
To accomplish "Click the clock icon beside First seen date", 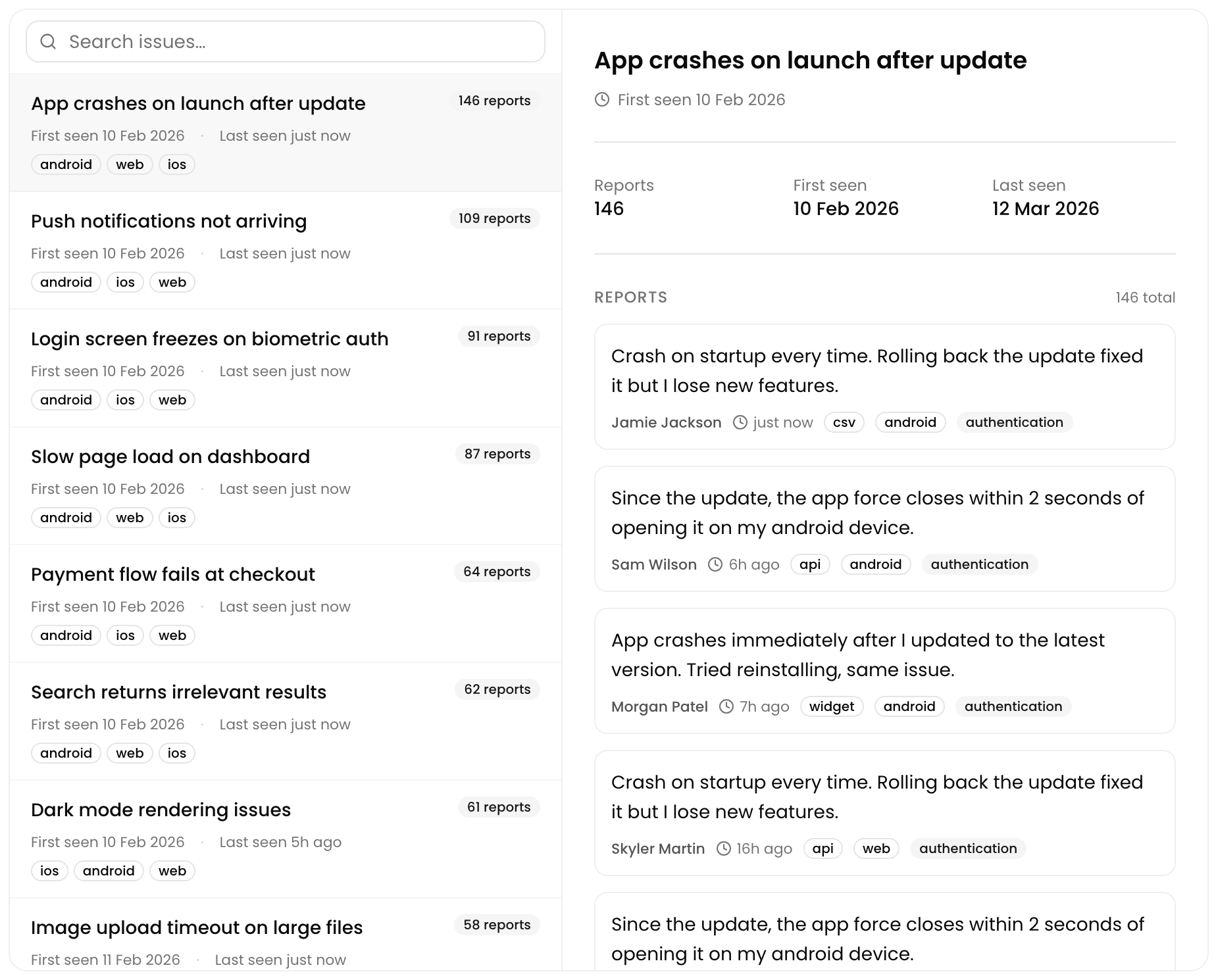I will 602,100.
